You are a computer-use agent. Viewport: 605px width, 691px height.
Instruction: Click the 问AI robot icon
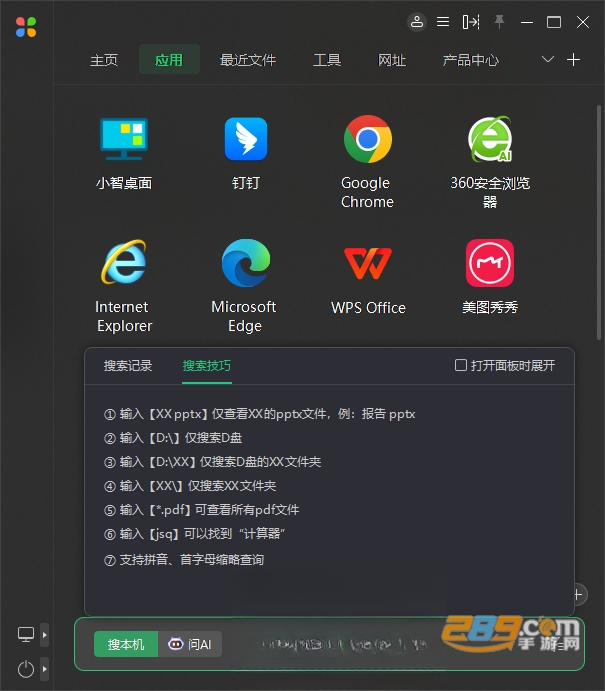point(175,644)
